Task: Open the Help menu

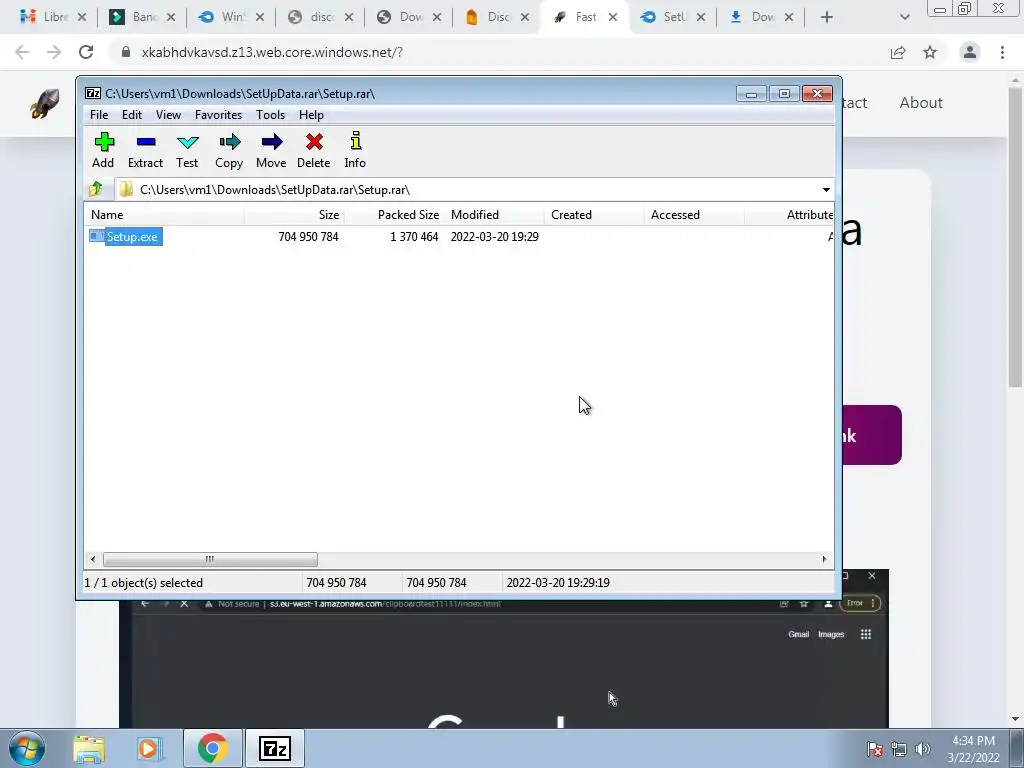Action: [x=312, y=115]
